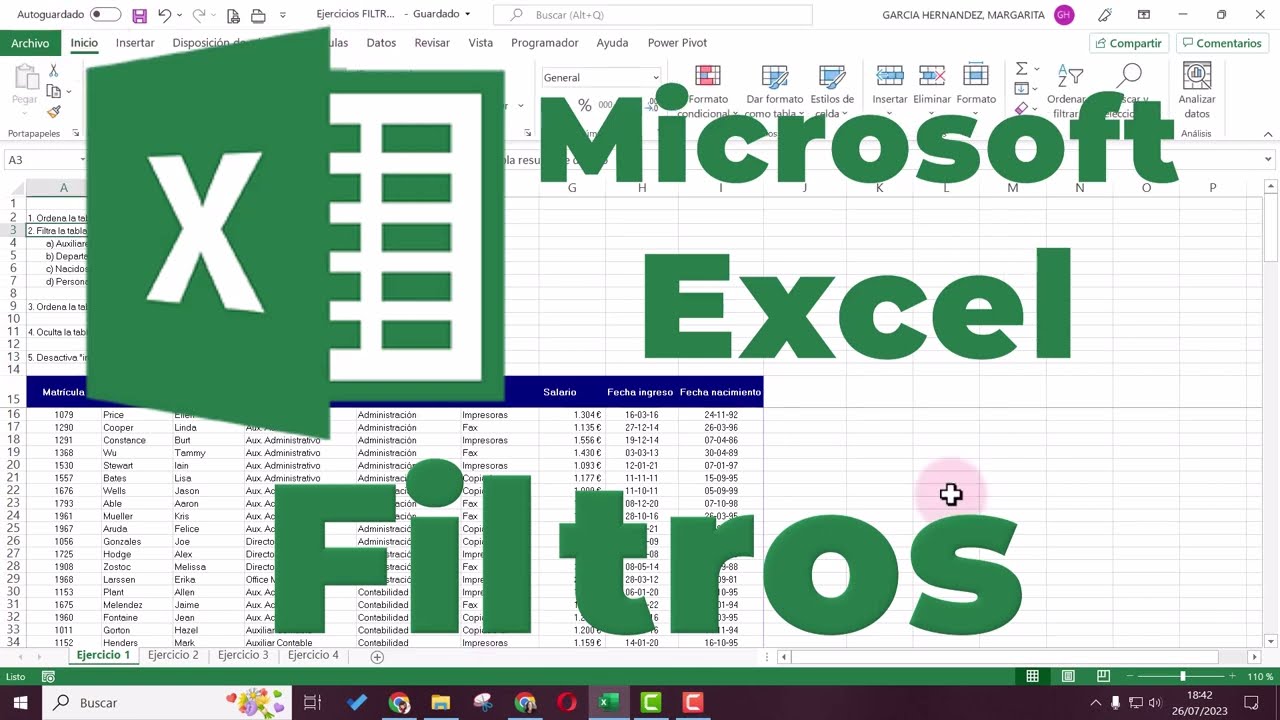The width and height of the screenshot is (1280, 720).
Task: Switch to the Datos ribbon tab
Action: point(381,43)
